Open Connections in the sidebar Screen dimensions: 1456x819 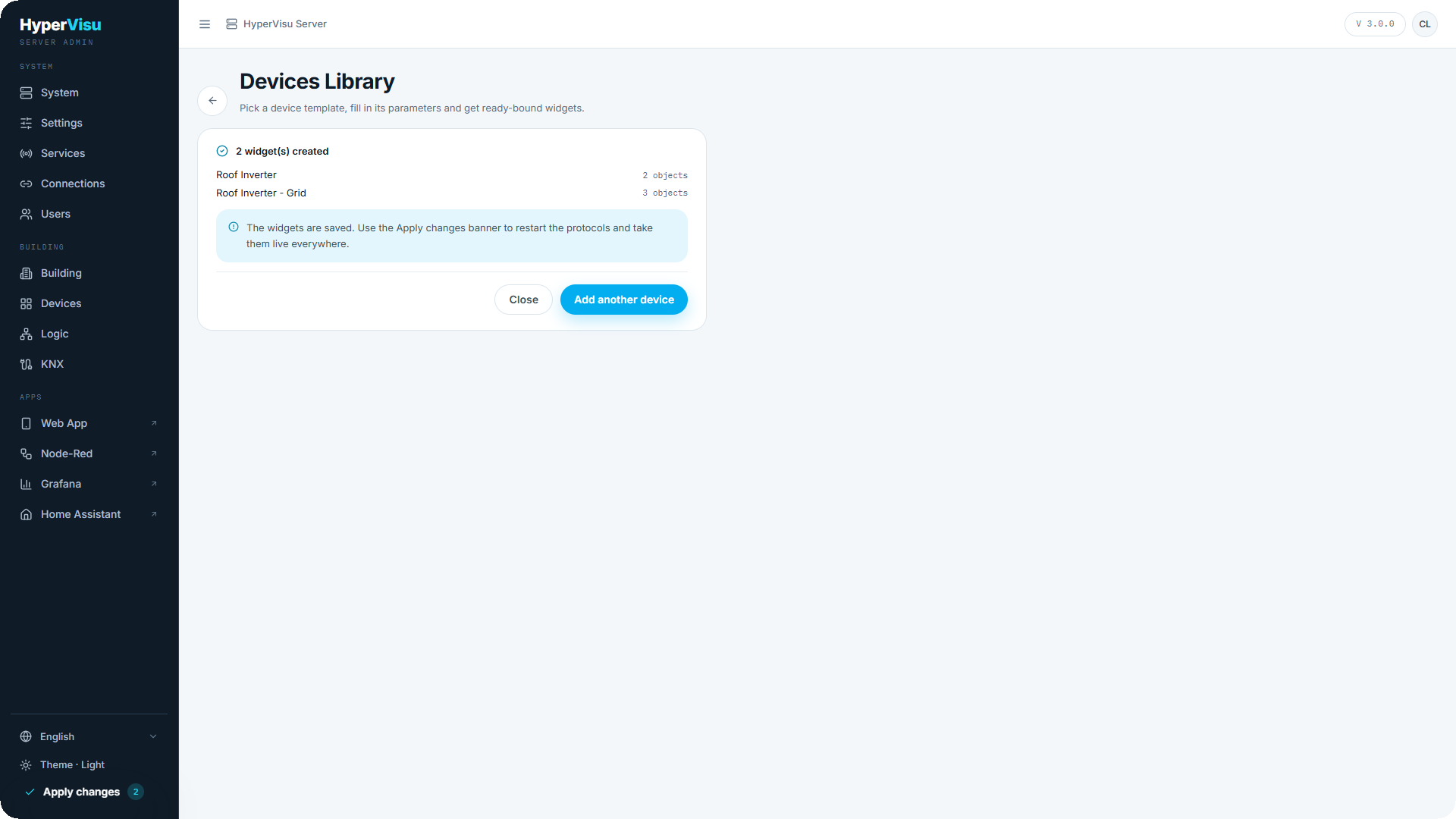pyautogui.click(x=89, y=184)
